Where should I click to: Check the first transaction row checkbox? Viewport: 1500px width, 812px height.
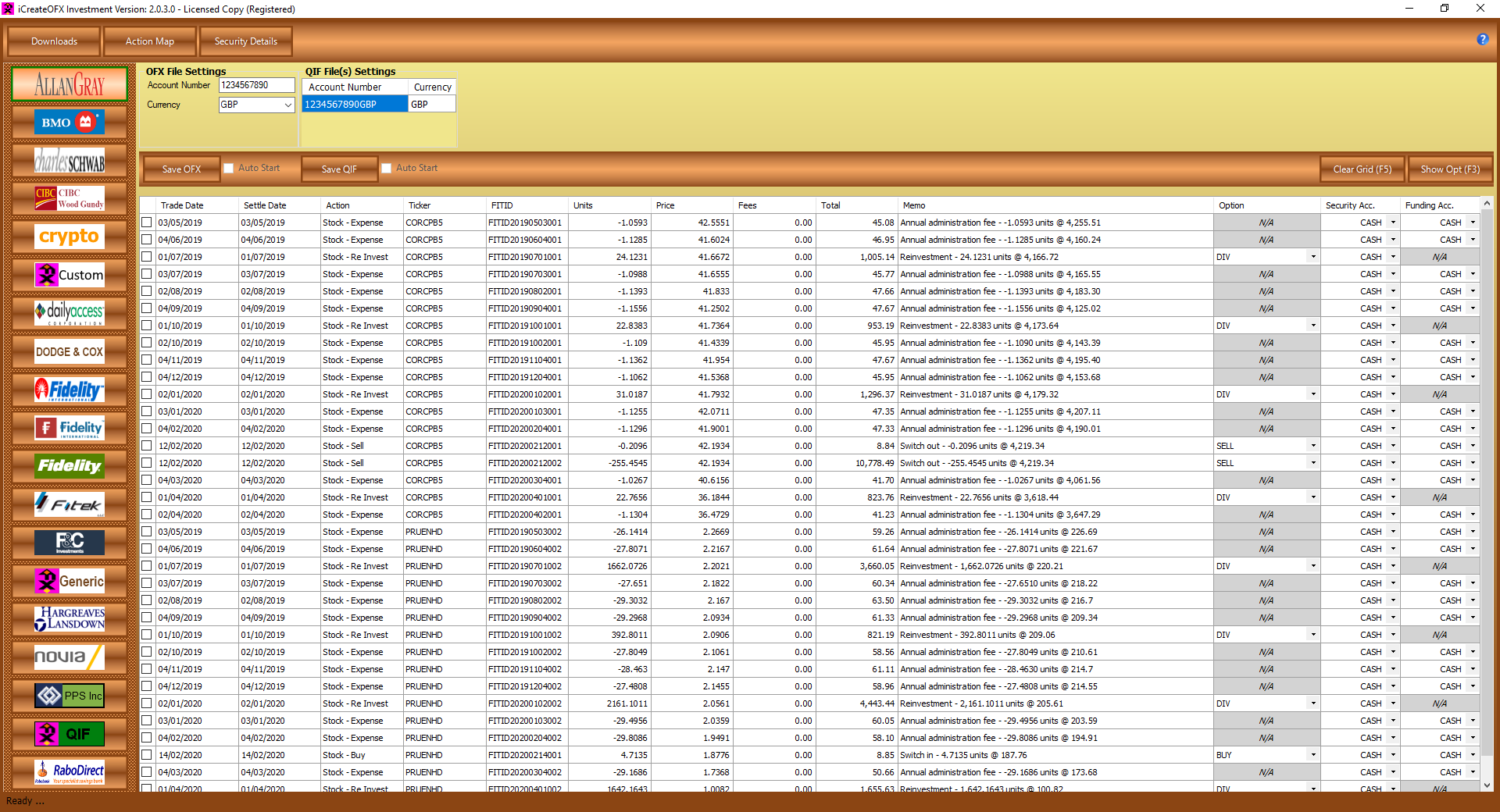pos(146,222)
